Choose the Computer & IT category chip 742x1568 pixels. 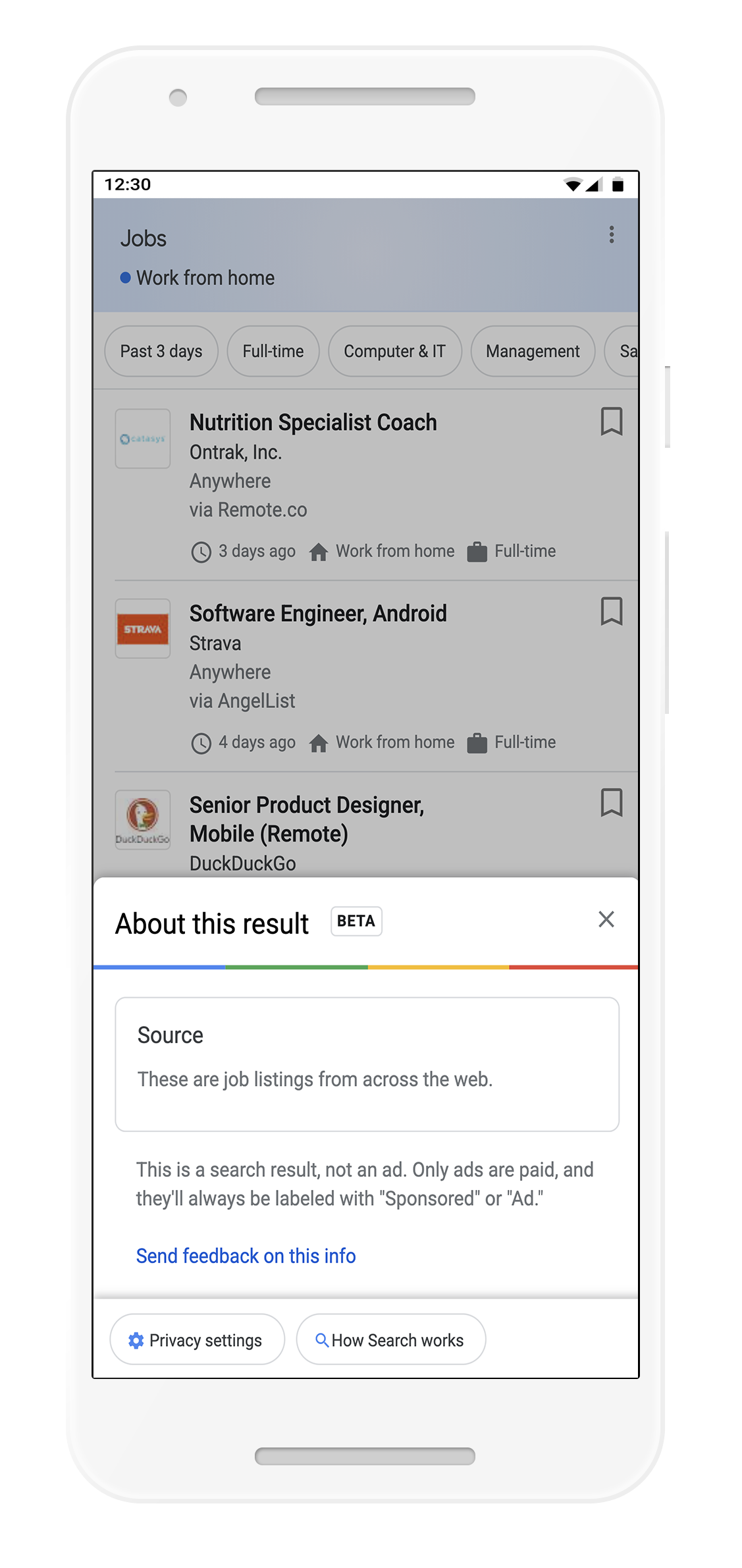(x=394, y=352)
